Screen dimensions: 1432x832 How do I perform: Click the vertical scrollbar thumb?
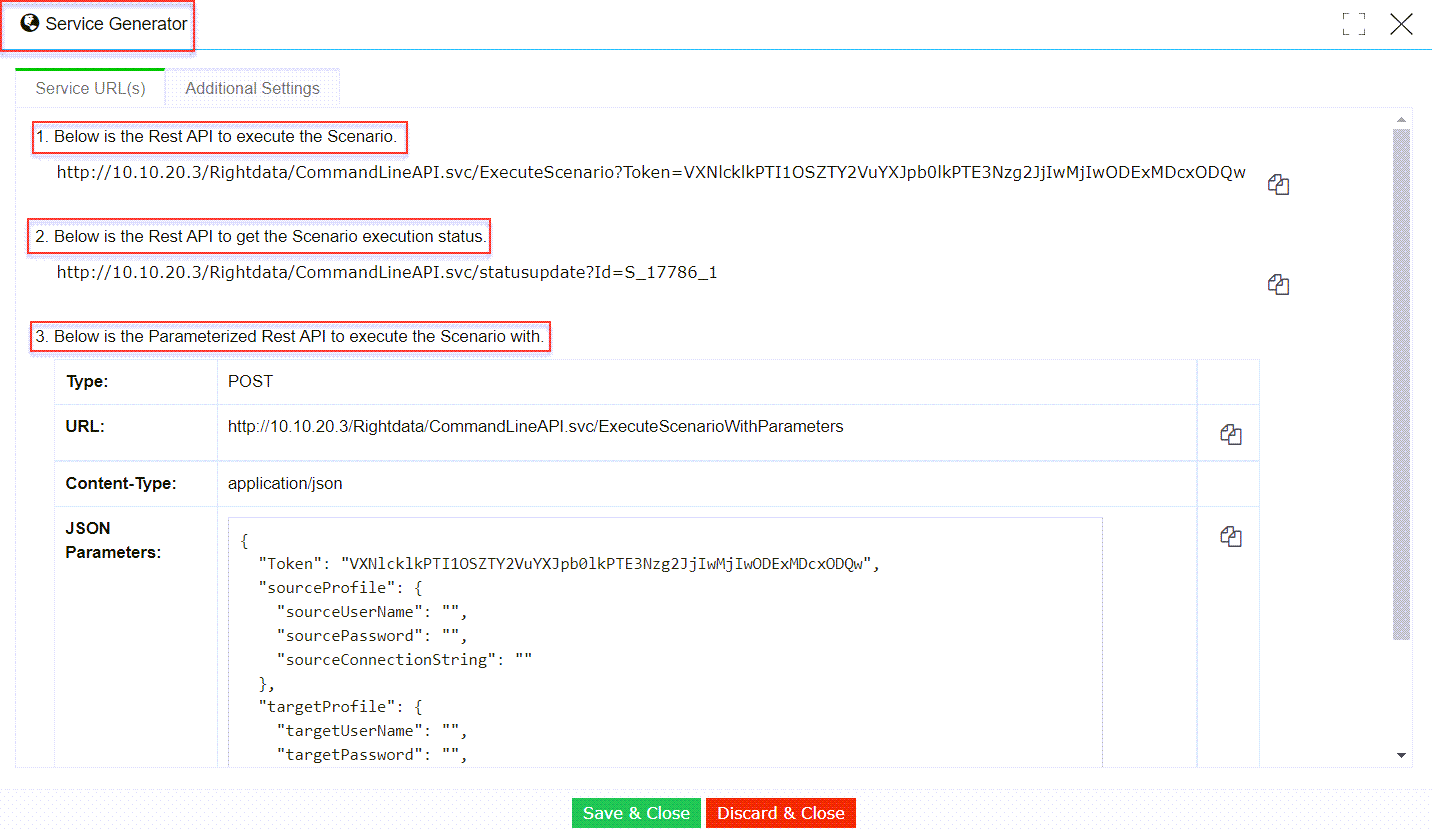pyautogui.click(x=1402, y=384)
